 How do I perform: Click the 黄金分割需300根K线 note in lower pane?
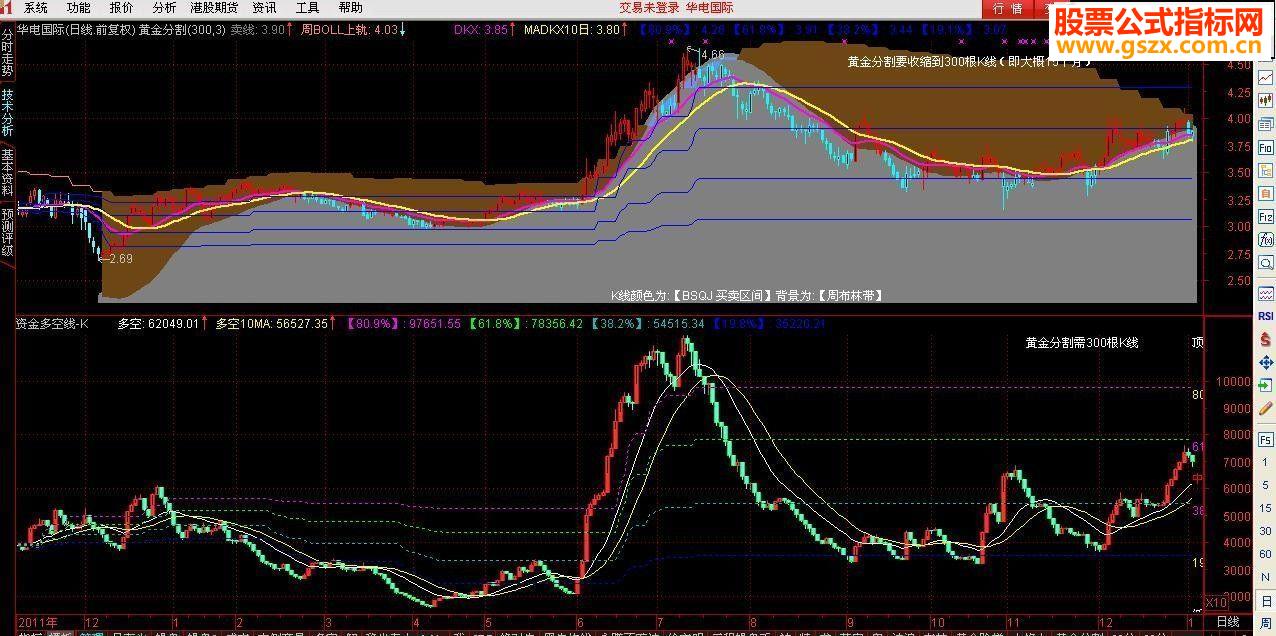tap(1081, 343)
